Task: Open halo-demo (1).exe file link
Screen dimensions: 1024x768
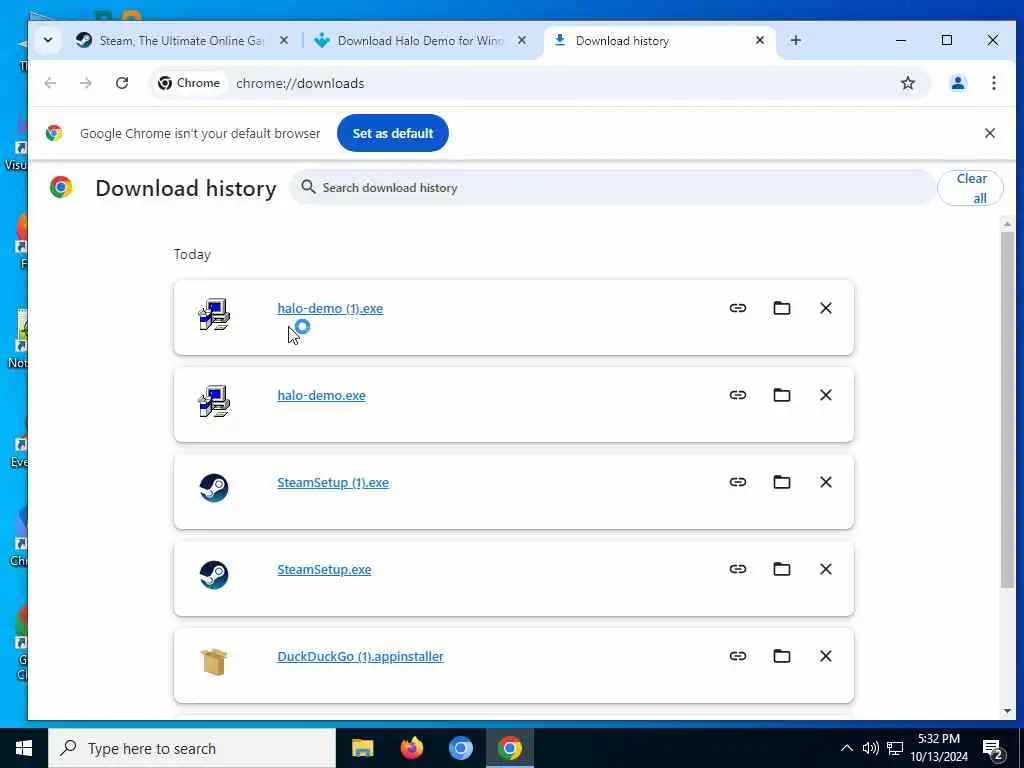Action: pos(330,308)
